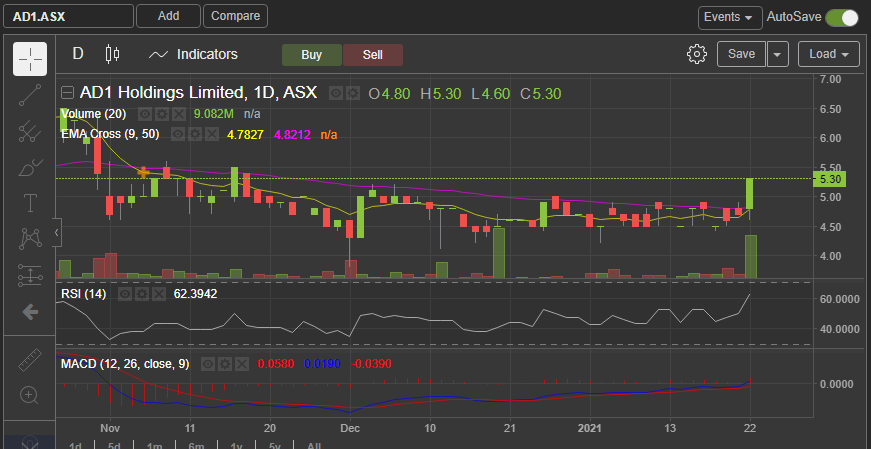Click the green Buy button

(x=312, y=55)
